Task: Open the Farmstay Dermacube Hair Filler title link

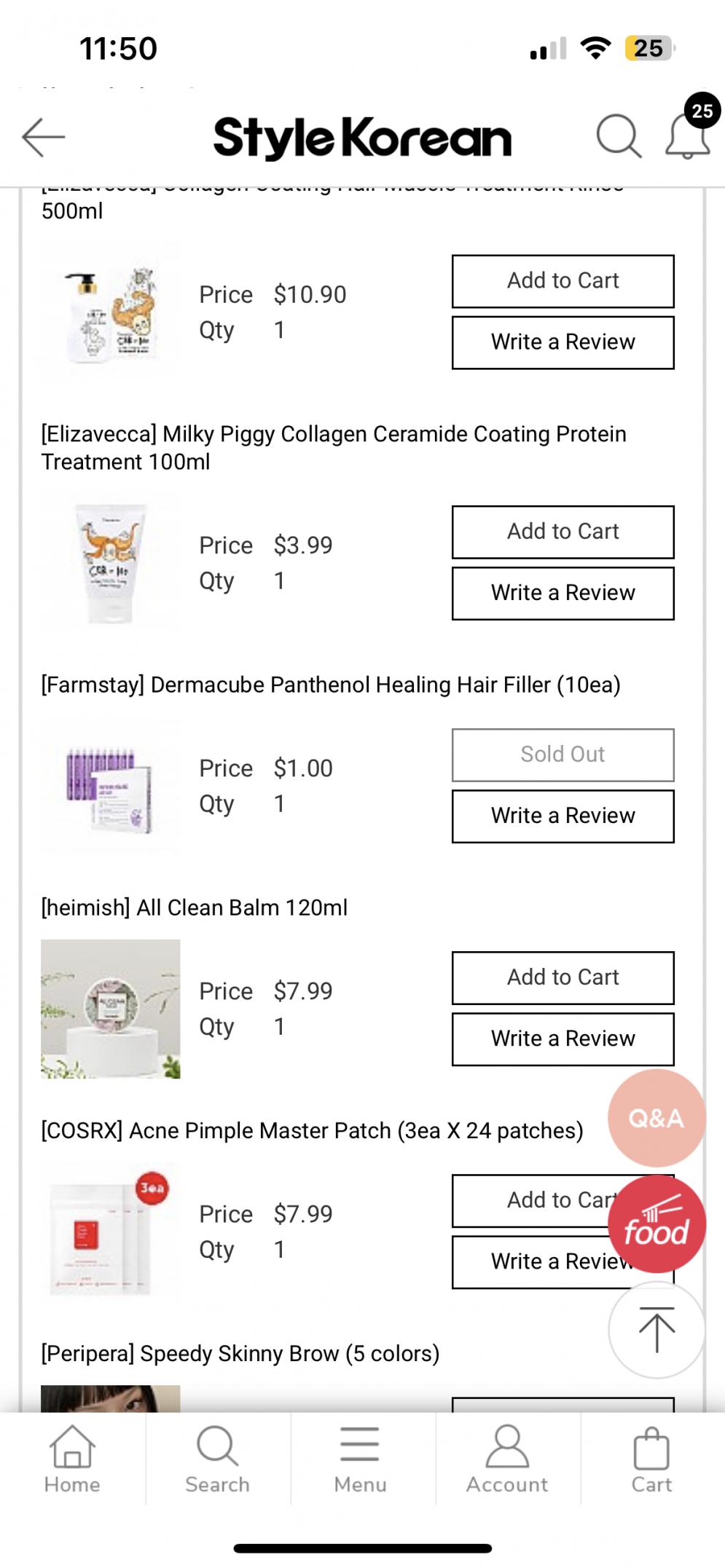Action: click(331, 685)
